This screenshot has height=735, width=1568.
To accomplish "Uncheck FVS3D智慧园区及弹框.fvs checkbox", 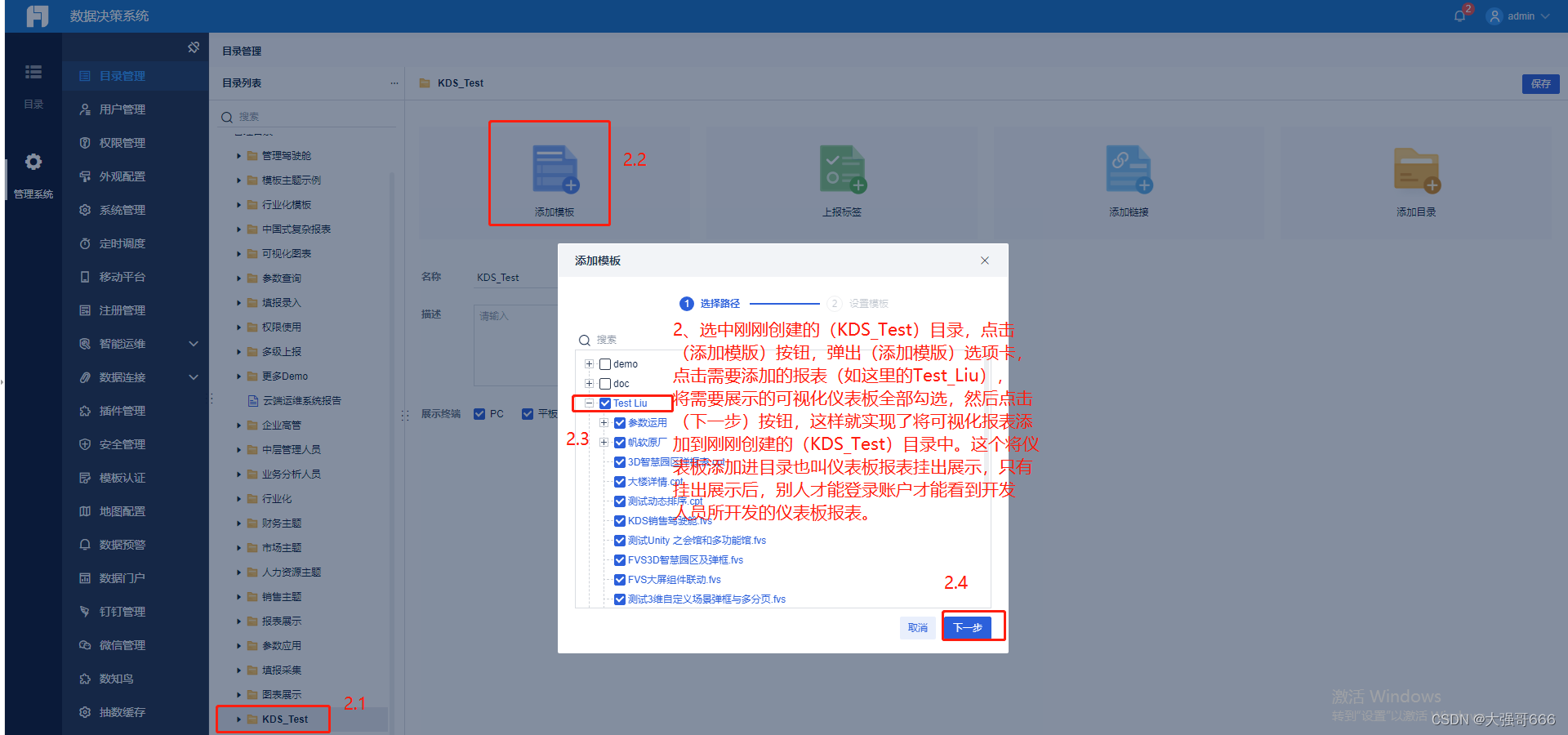I will point(620,560).
